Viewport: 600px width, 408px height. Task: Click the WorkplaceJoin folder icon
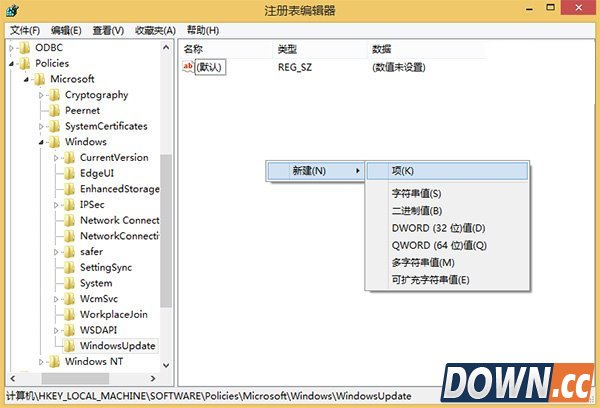(x=70, y=315)
